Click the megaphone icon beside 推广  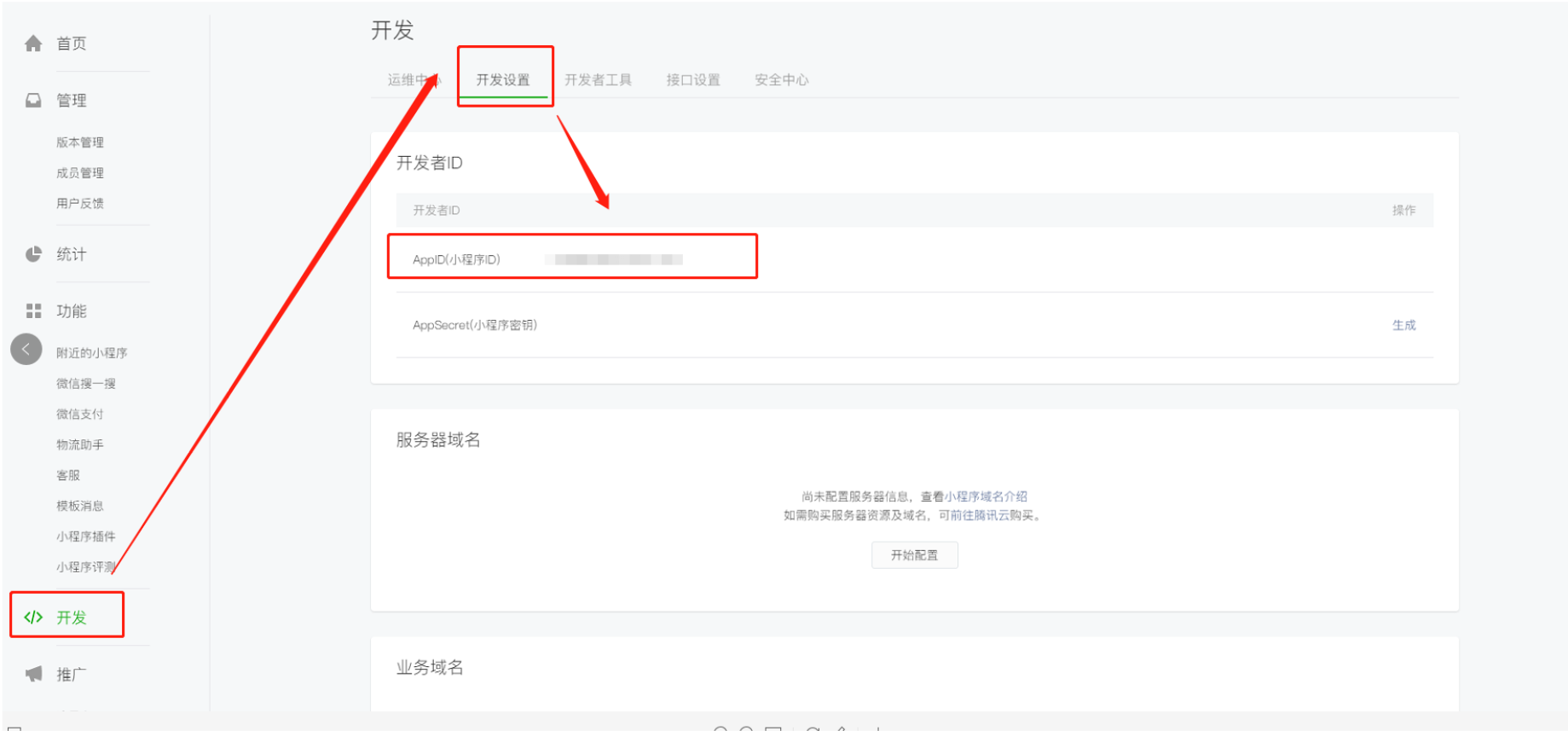33,674
